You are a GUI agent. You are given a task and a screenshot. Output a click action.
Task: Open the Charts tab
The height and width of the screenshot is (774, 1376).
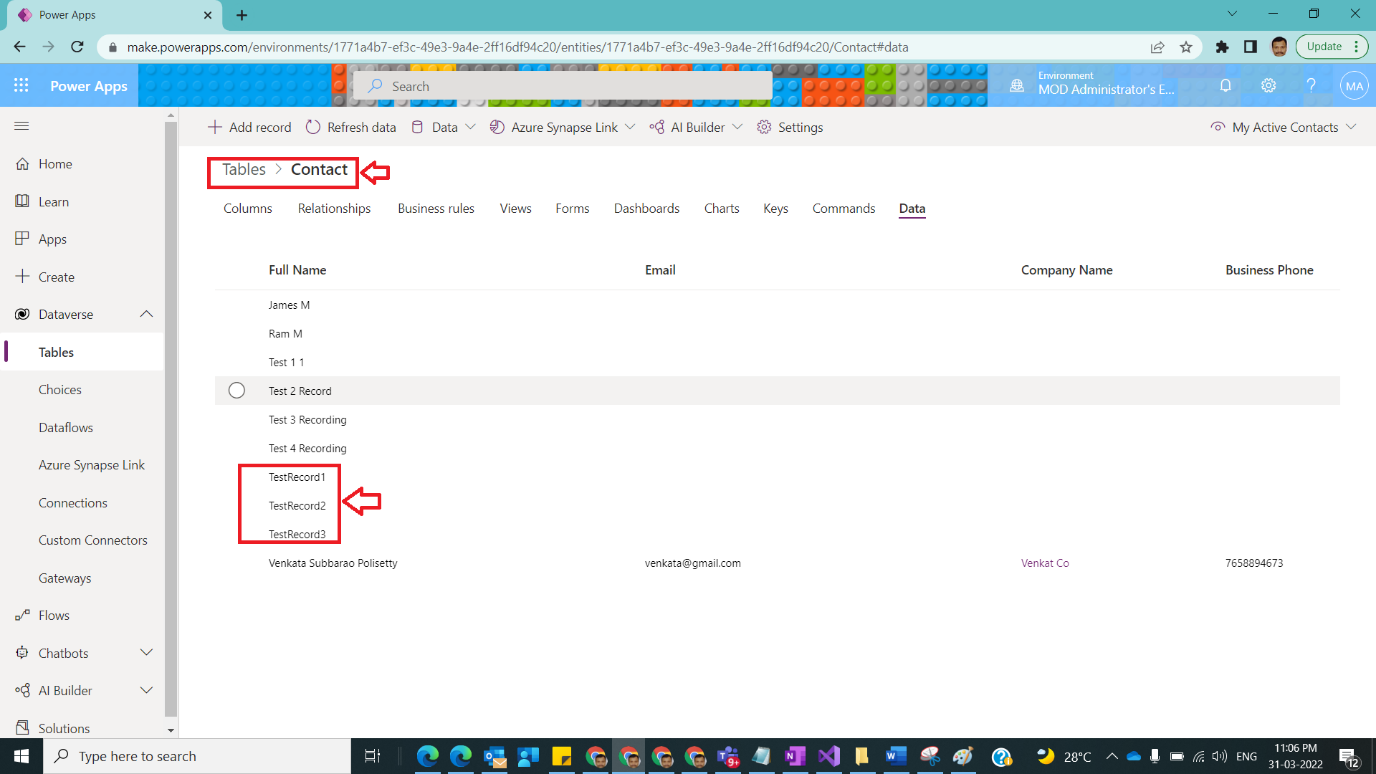click(x=721, y=208)
